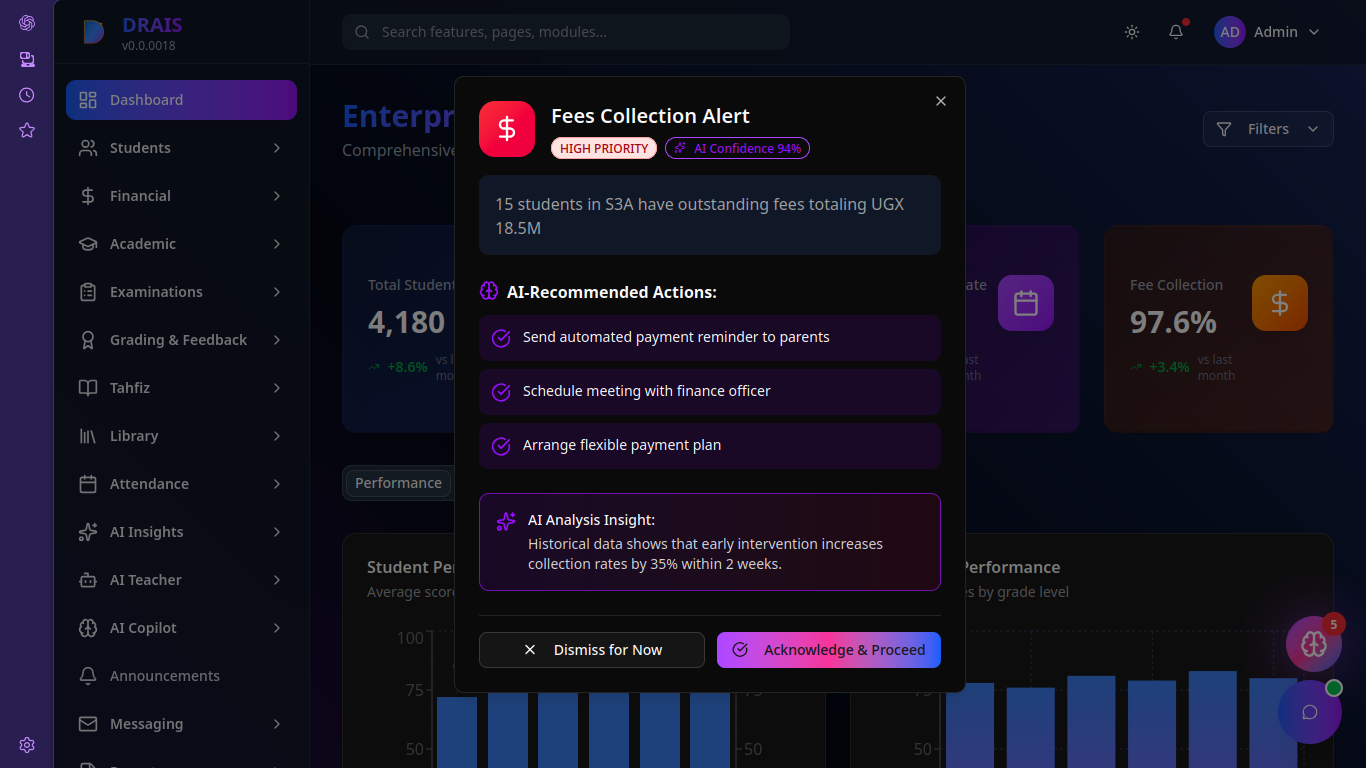
Task: Focus the search features input field
Action: pos(566,32)
